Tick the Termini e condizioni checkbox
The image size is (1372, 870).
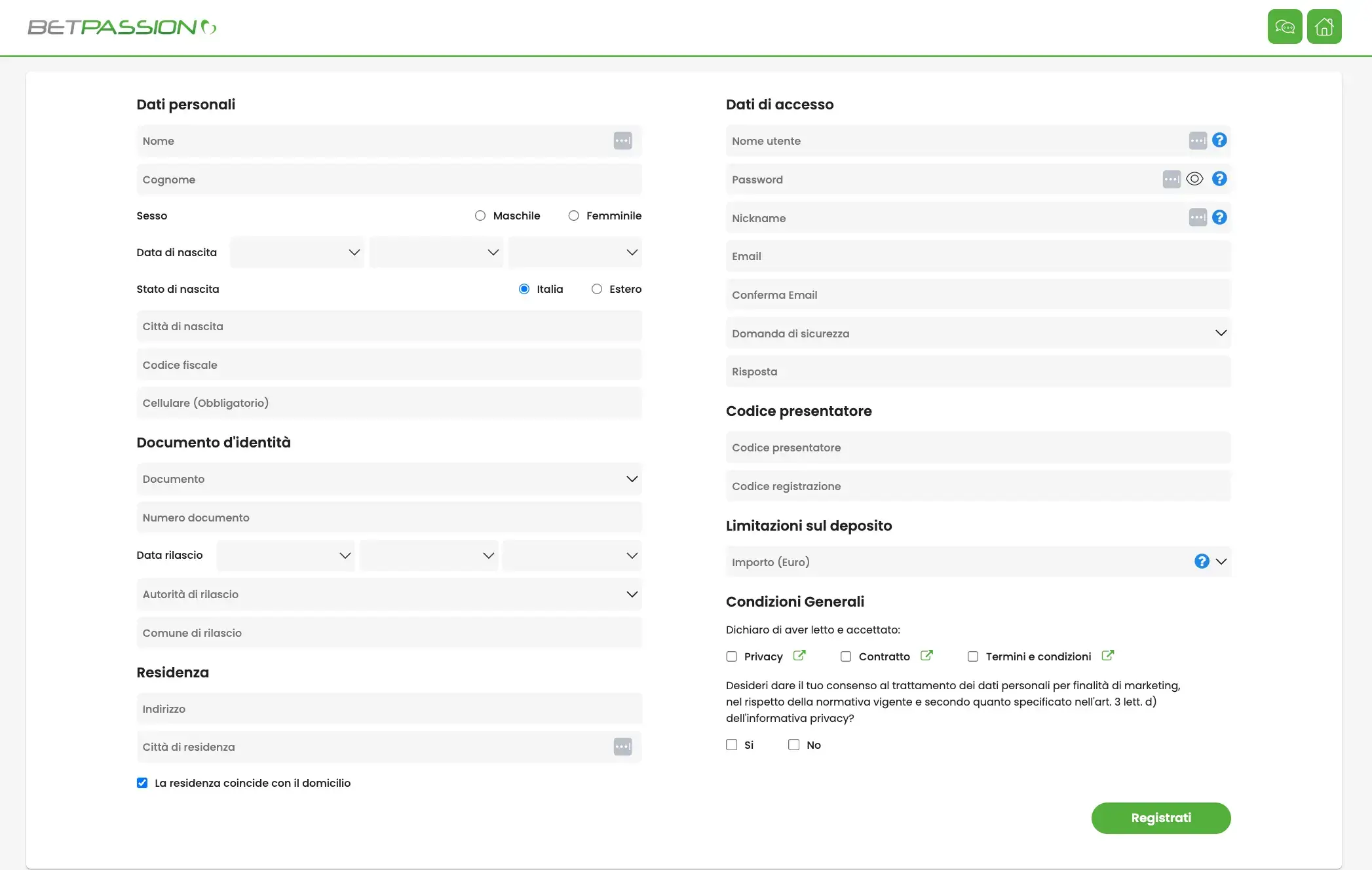click(973, 656)
